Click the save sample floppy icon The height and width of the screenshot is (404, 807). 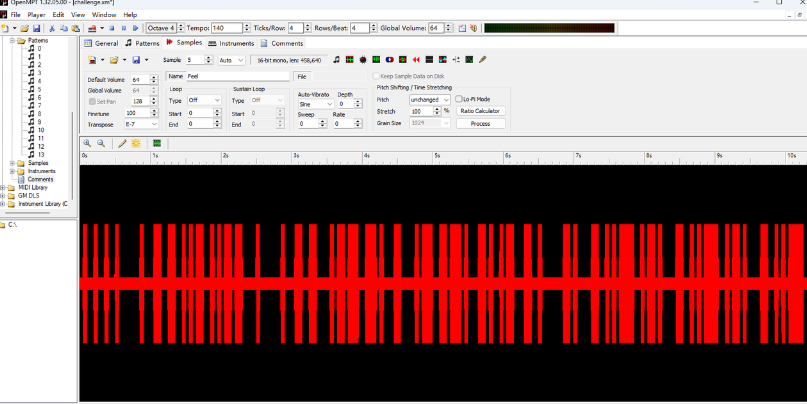pyautogui.click(x=136, y=60)
